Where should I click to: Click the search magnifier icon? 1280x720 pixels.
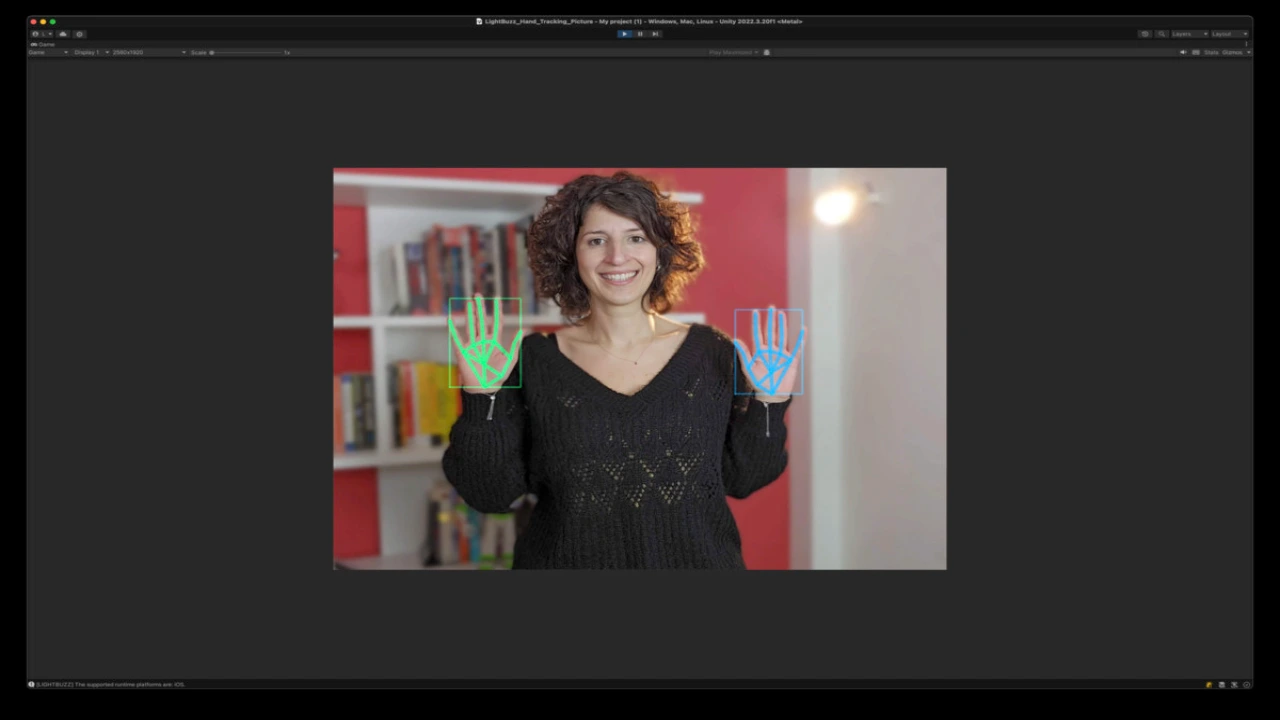pos(1162,34)
